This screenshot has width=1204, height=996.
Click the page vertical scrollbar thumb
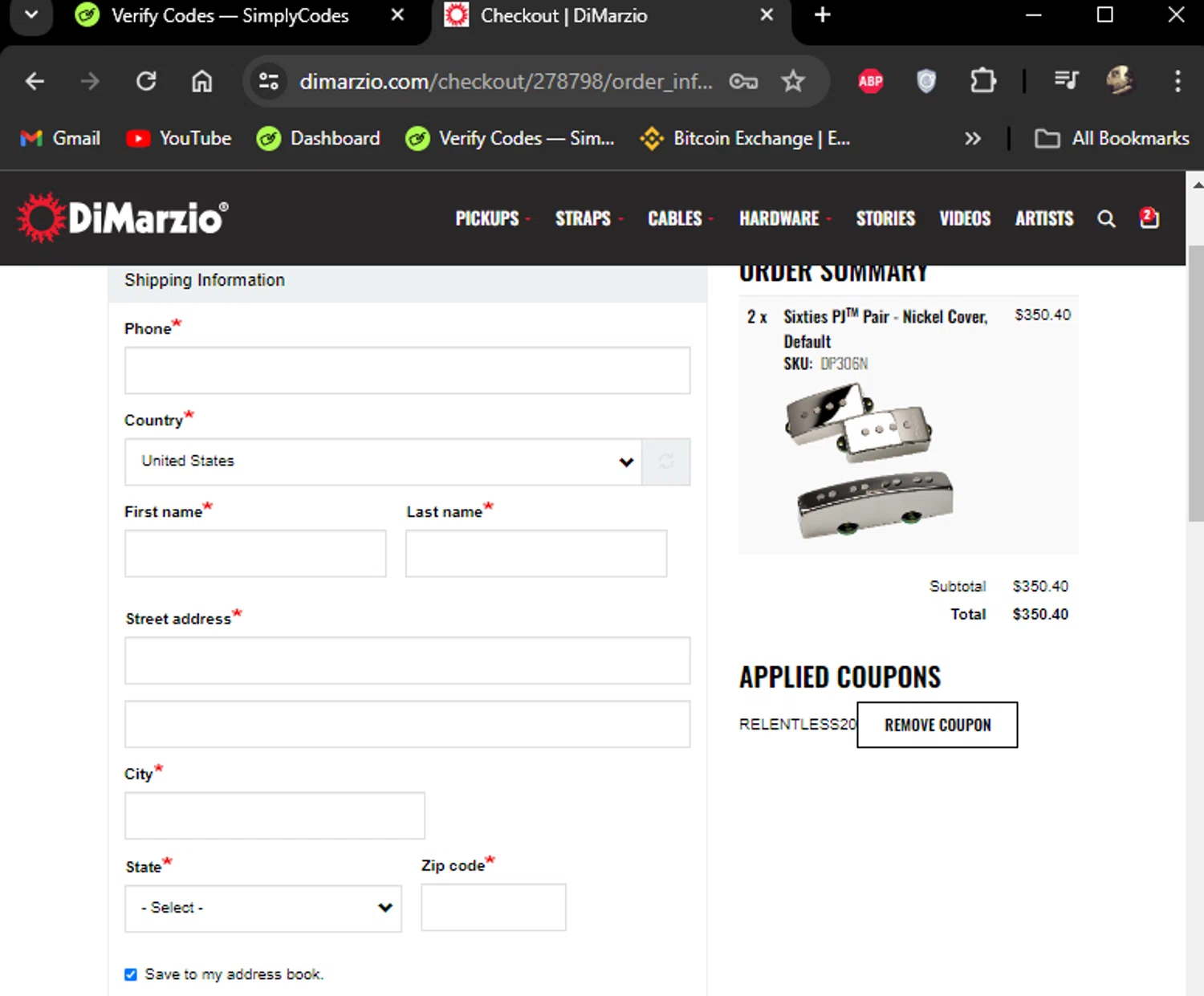(1196, 384)
